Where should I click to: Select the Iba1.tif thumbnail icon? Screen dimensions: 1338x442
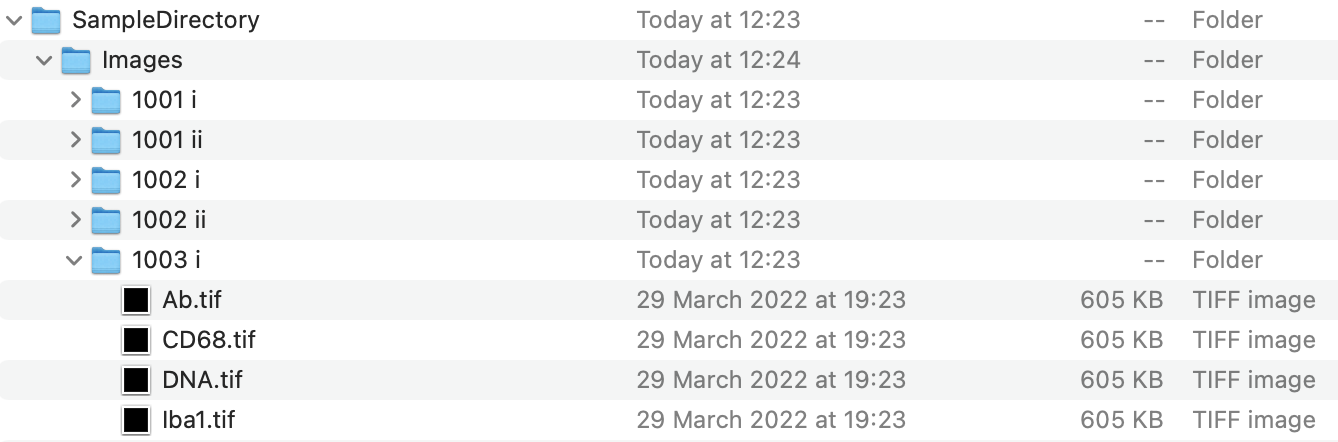click(136, 420)
